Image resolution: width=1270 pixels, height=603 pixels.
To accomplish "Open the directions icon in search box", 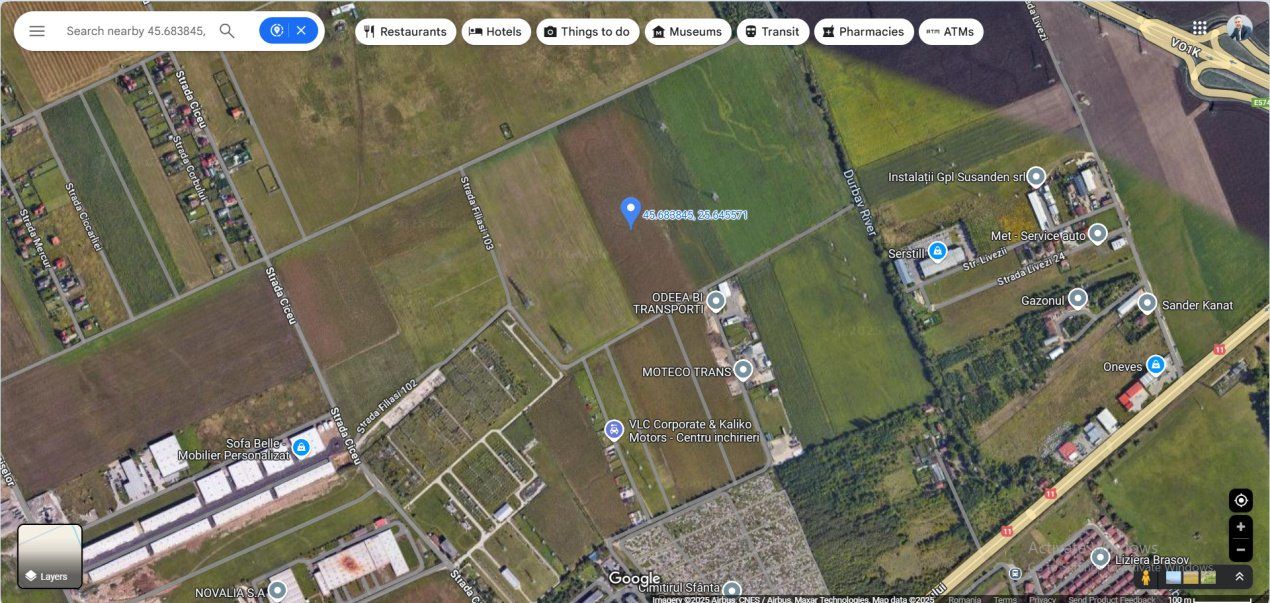I will pos(277,31).
